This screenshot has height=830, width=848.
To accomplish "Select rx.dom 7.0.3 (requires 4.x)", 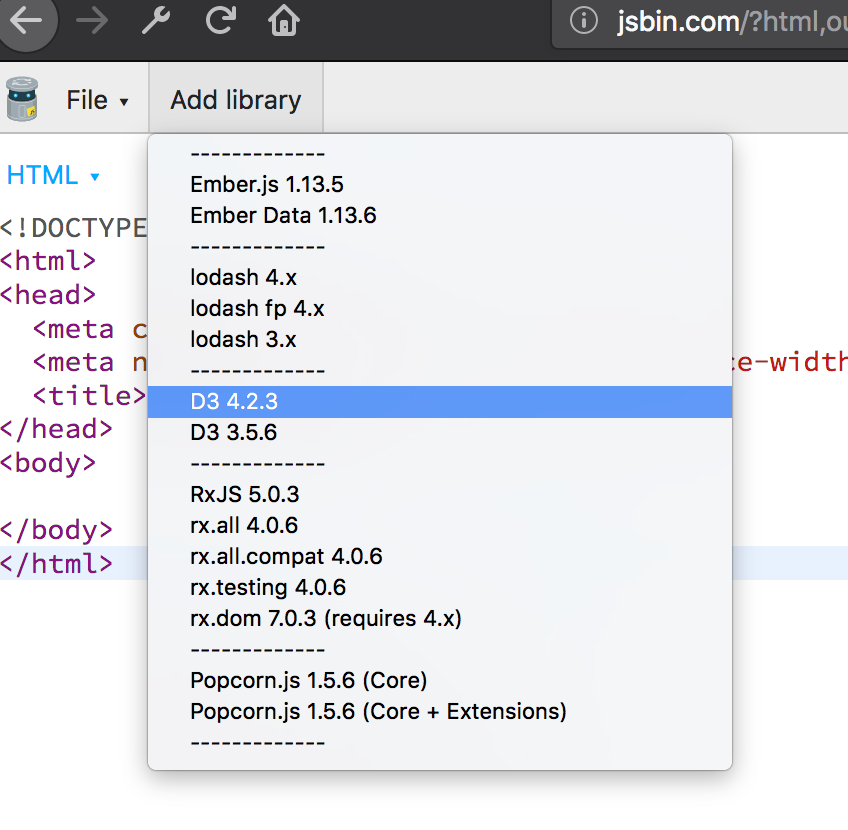I will click(440, 619).
